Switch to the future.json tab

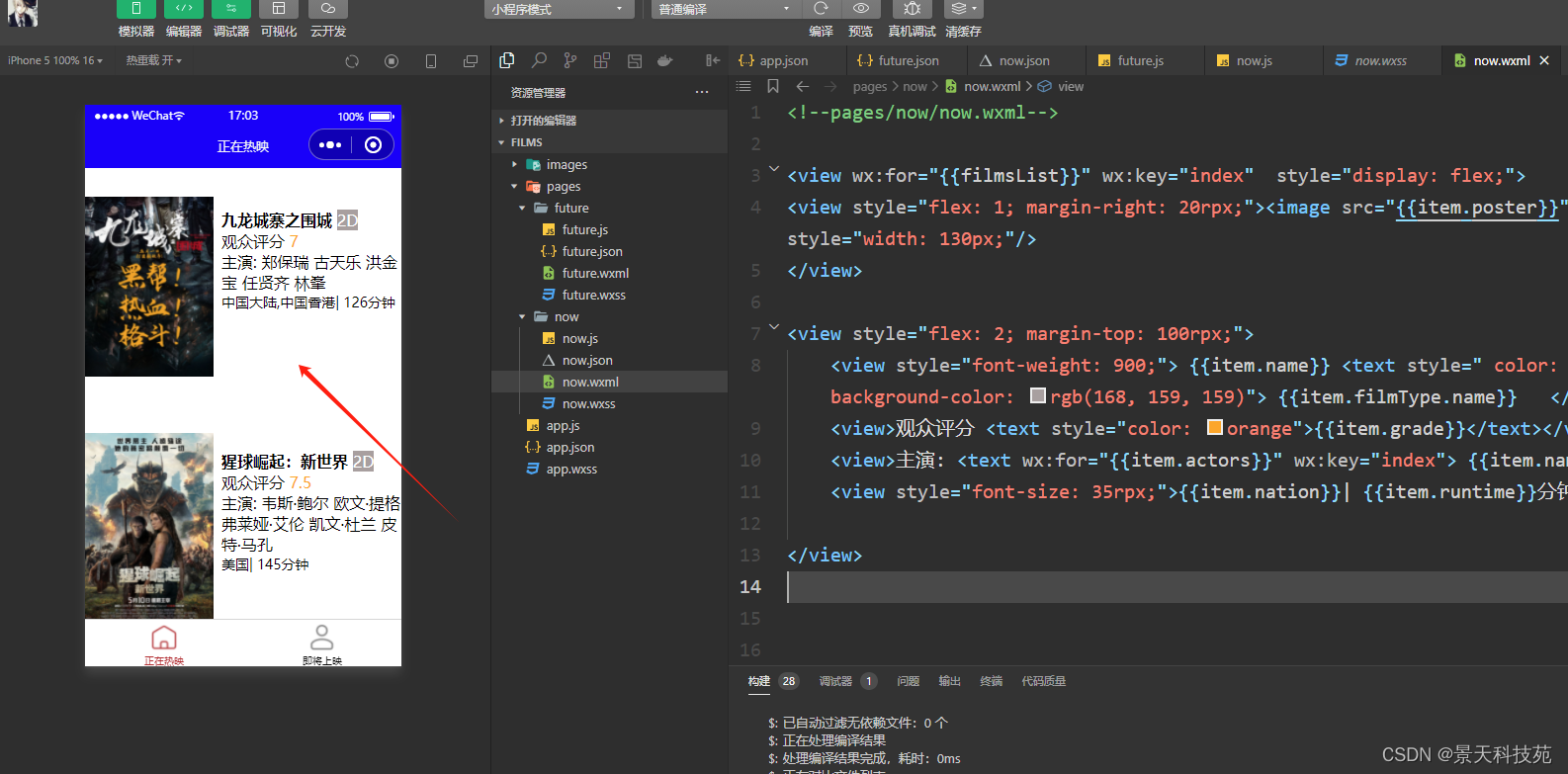(908, 60)
